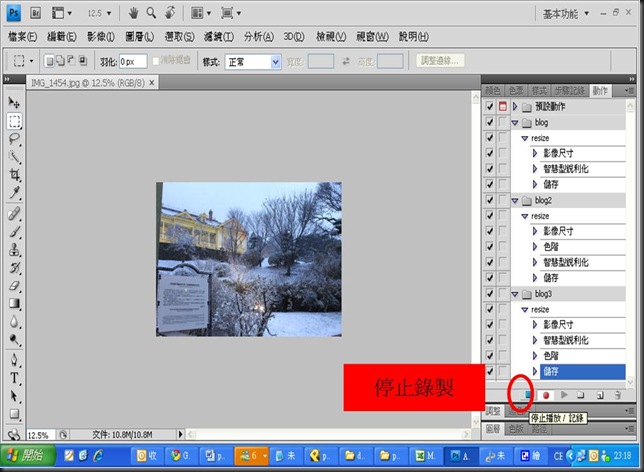The width and height of the screenshot is (644, 472).
Task: Collapse the blog2 action set
Action: (x=515, y=200)
